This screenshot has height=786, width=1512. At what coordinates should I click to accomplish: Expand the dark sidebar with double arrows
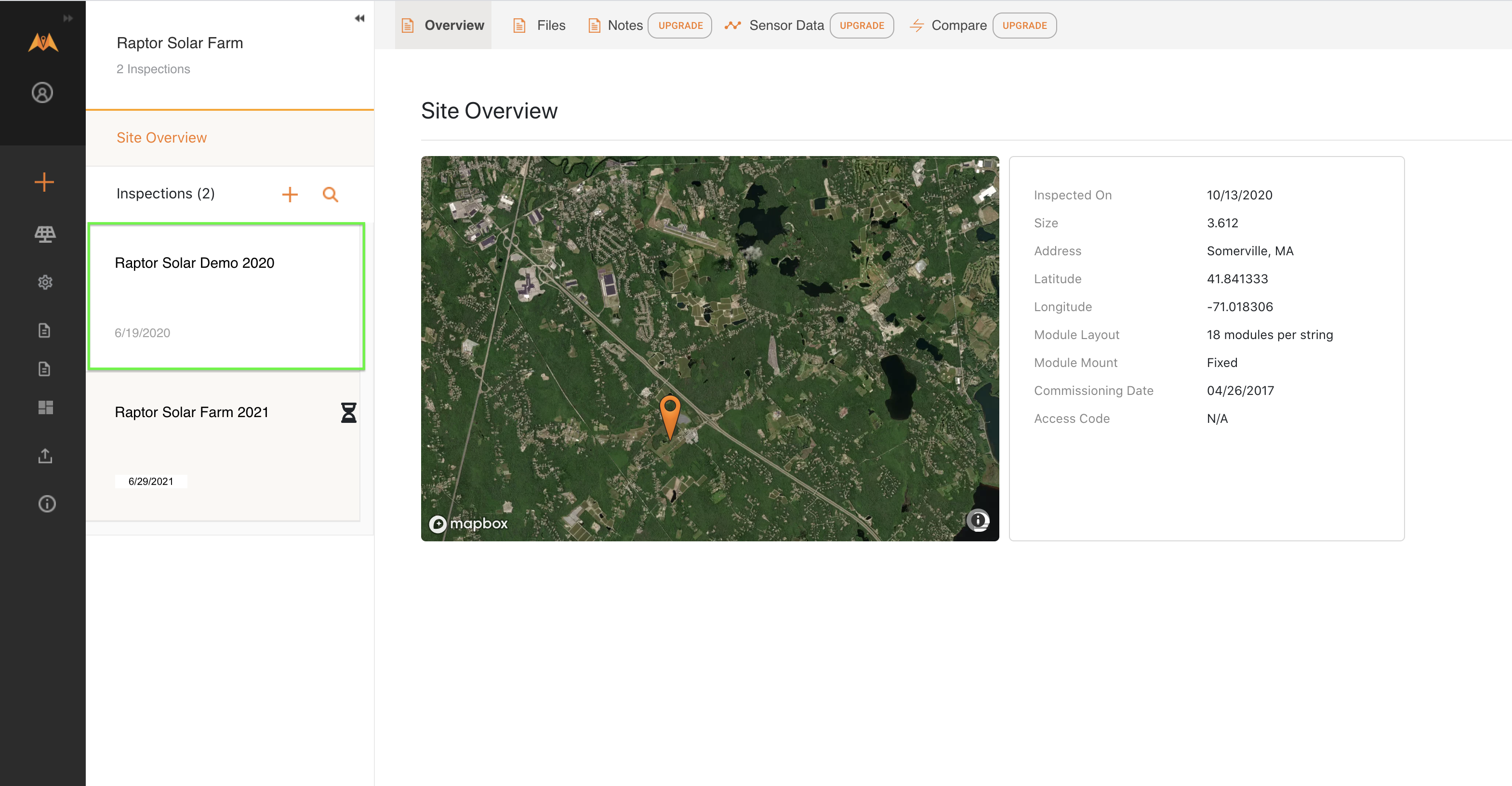click(68, 18)
